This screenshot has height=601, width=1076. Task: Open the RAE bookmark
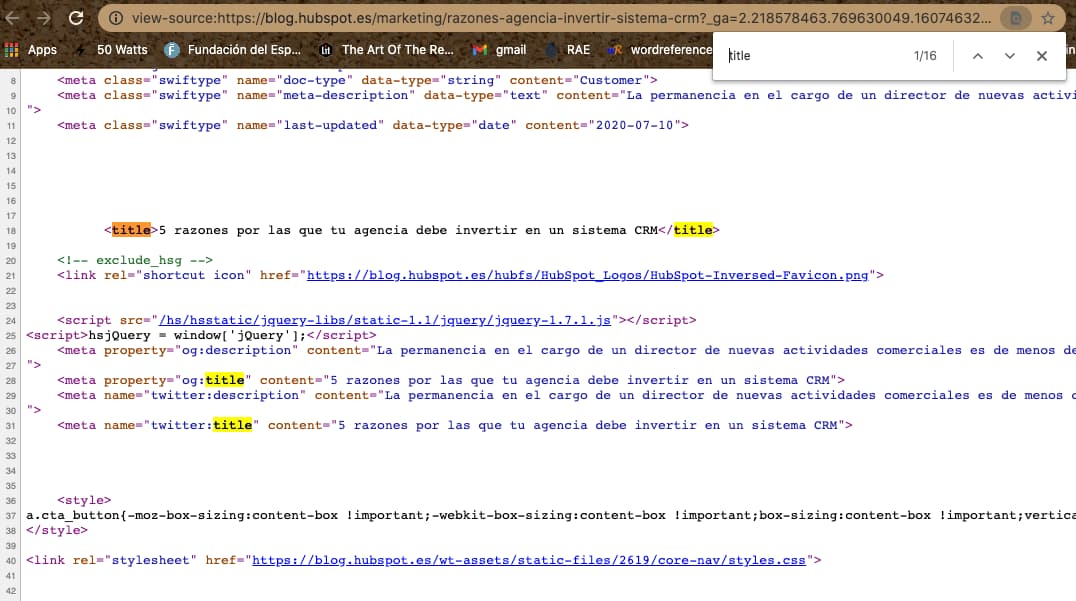pyautogui.click(x=568, y=49)
